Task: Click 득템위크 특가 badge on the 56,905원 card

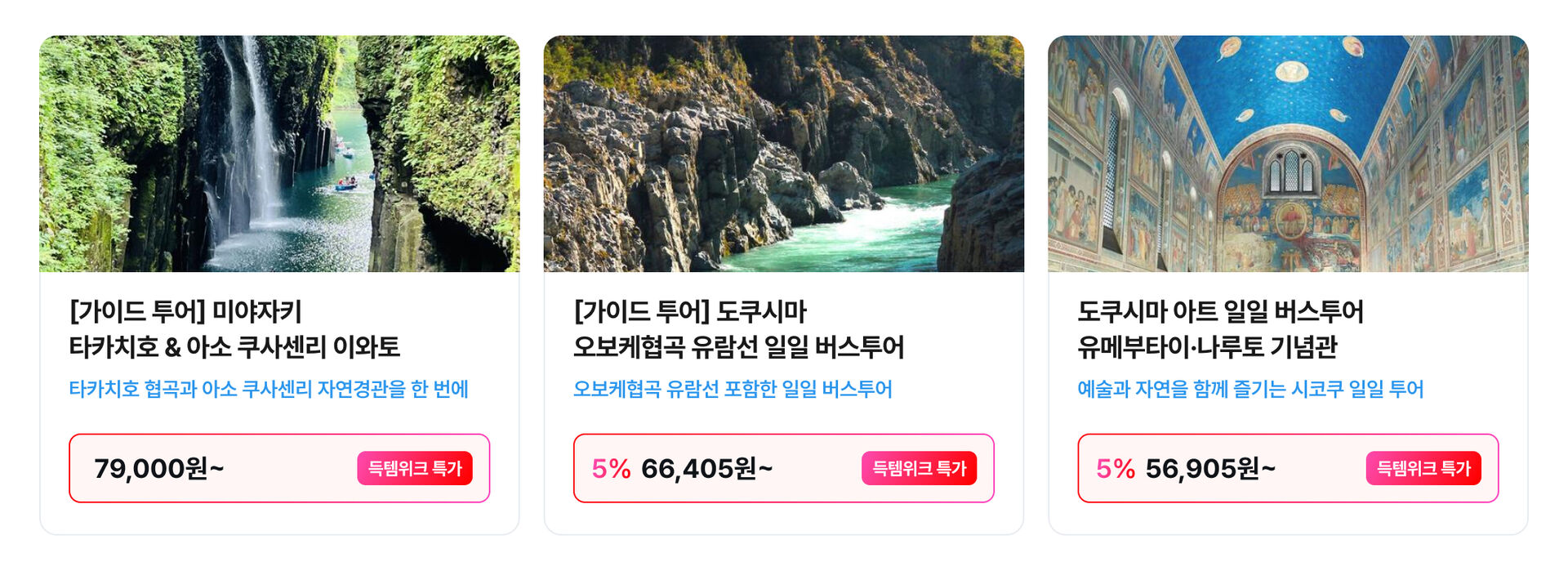Action: [x=1423, y=468]
